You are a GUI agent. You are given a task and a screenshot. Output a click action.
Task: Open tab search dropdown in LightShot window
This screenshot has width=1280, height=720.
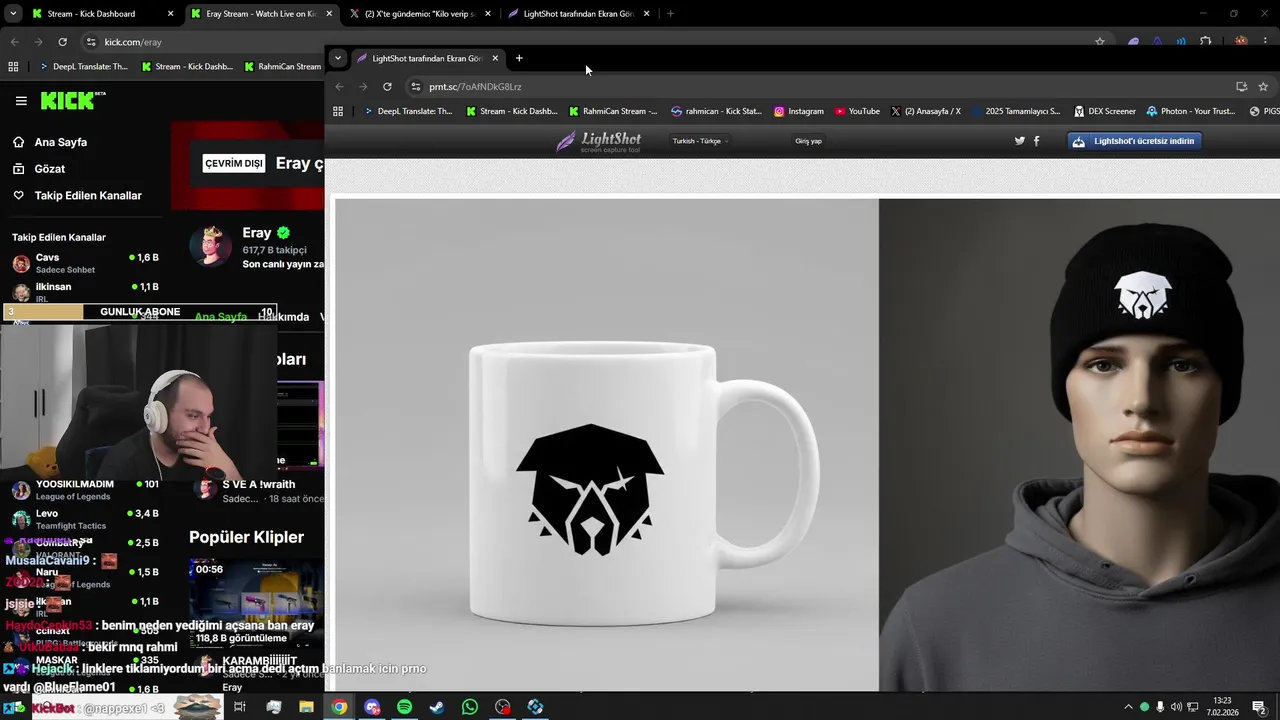(338, 58)
